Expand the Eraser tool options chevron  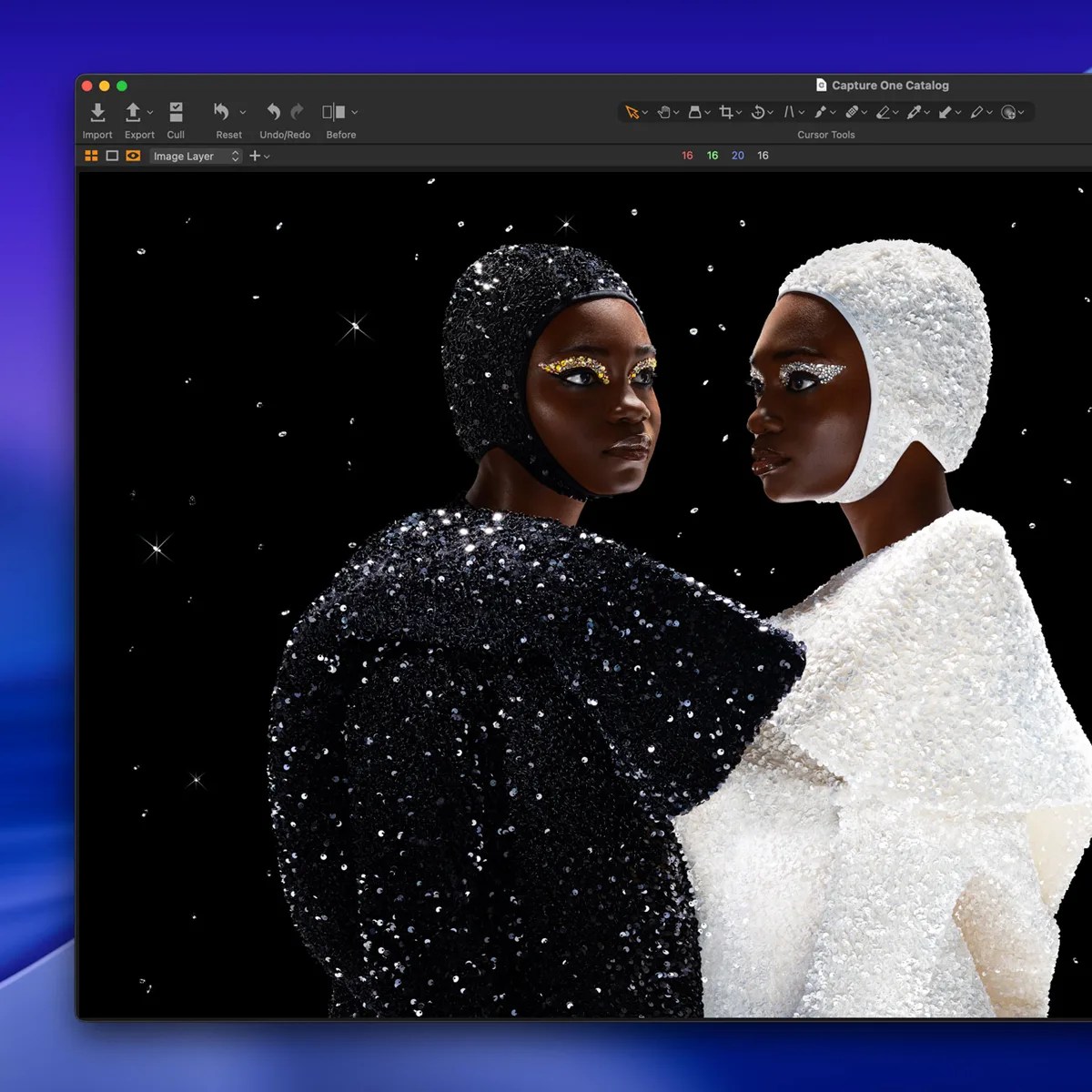[895, 113]
